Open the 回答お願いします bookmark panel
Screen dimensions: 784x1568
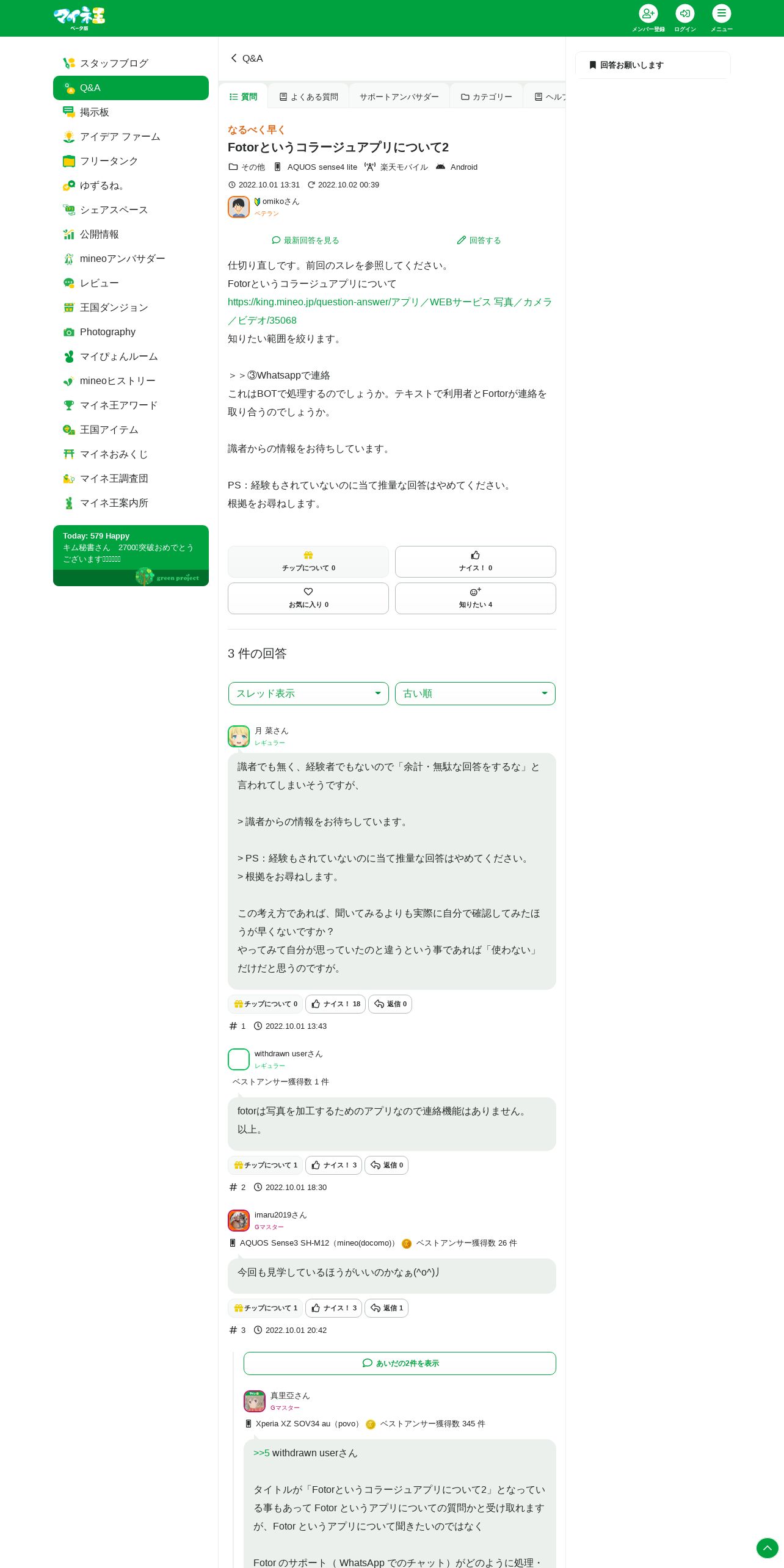coord(653,65)
